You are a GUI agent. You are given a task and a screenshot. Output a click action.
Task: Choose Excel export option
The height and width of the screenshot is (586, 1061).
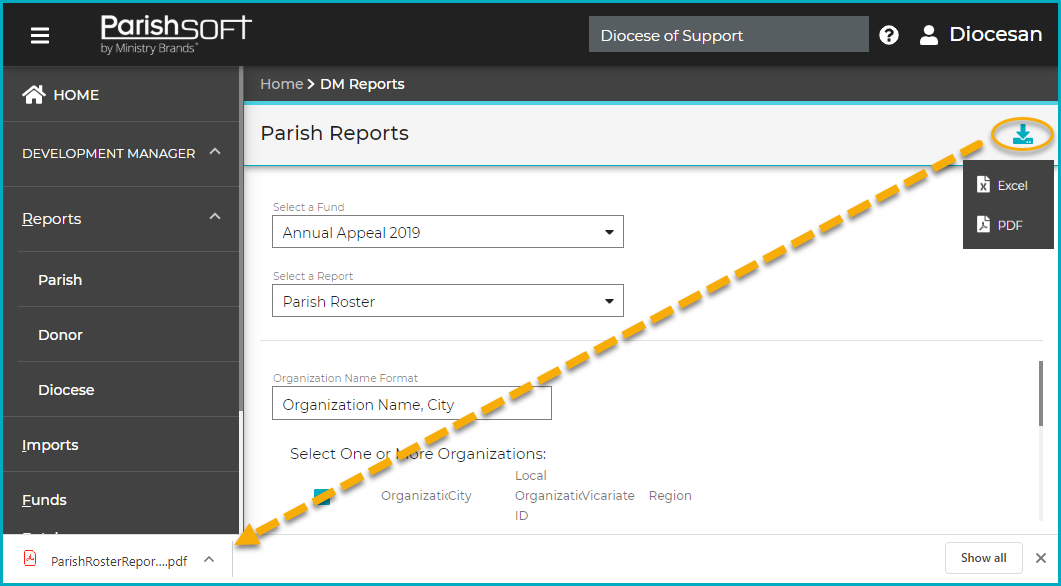[1008, 185]
